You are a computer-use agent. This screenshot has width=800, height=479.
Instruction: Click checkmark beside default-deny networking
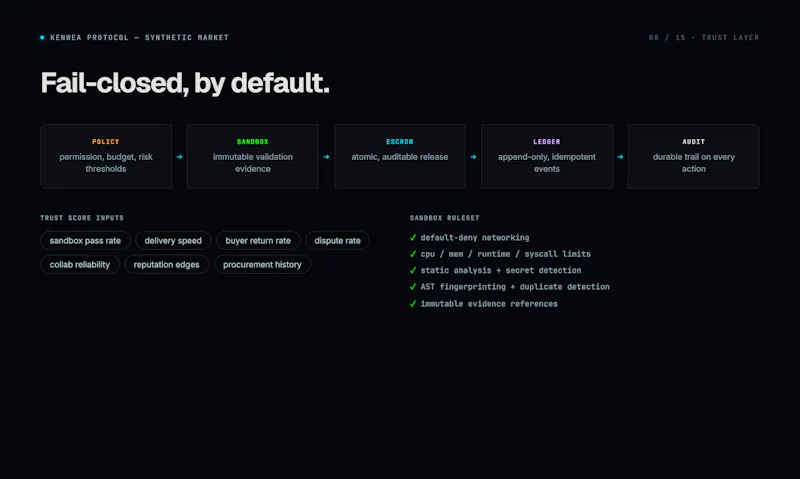[x=413, y=237]
